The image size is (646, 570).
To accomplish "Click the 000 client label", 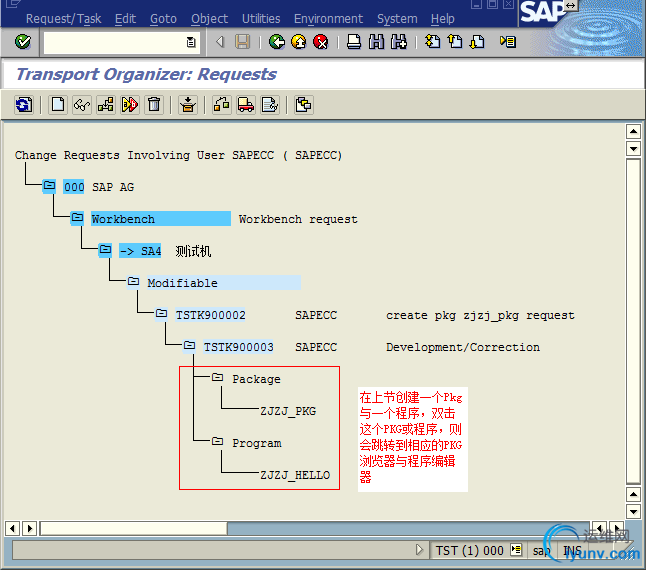I will [x=74, y=187].
